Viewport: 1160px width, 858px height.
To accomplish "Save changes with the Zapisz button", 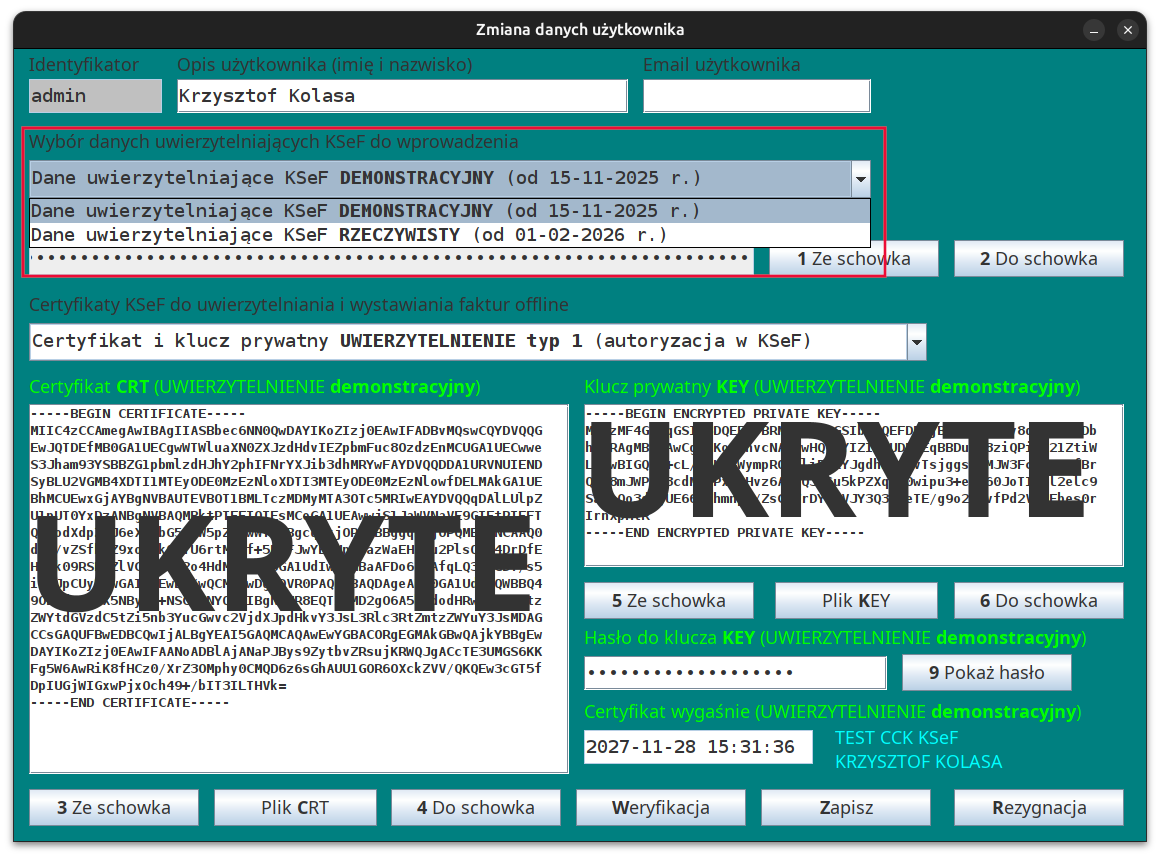I will point(846,808).
